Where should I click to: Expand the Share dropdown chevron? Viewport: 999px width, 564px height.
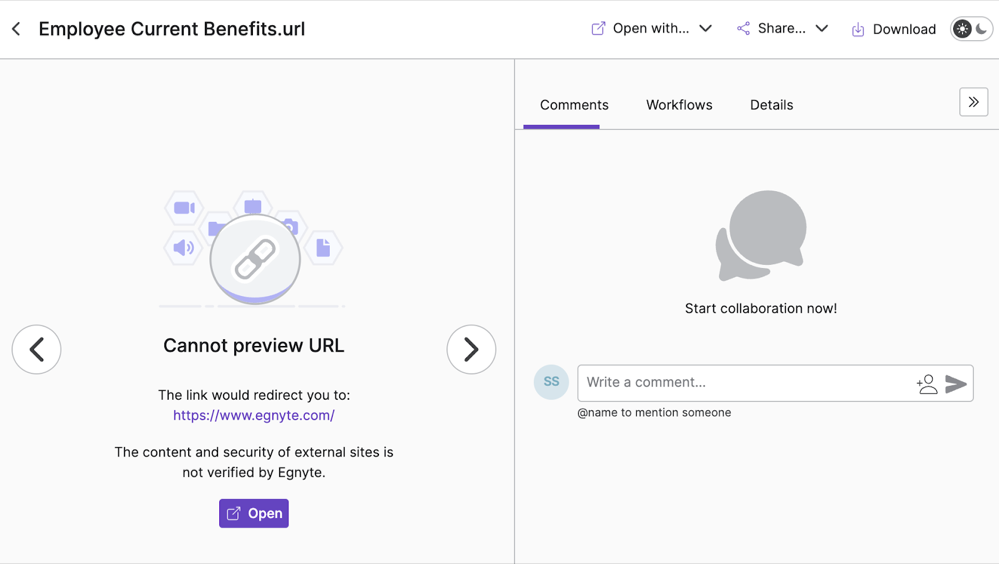822,29
